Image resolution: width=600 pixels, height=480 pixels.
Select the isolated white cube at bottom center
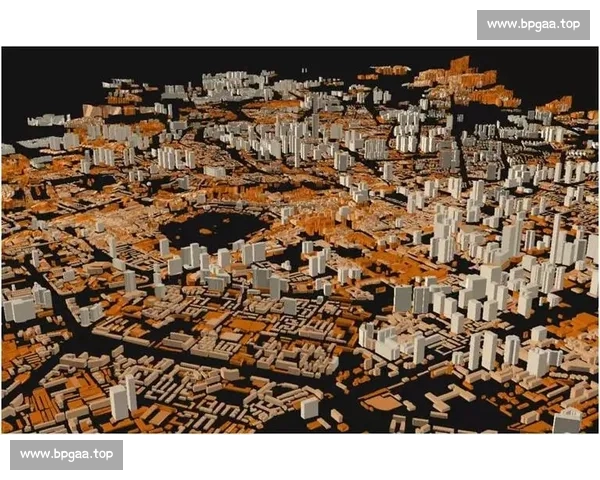(x=309, y=408)
